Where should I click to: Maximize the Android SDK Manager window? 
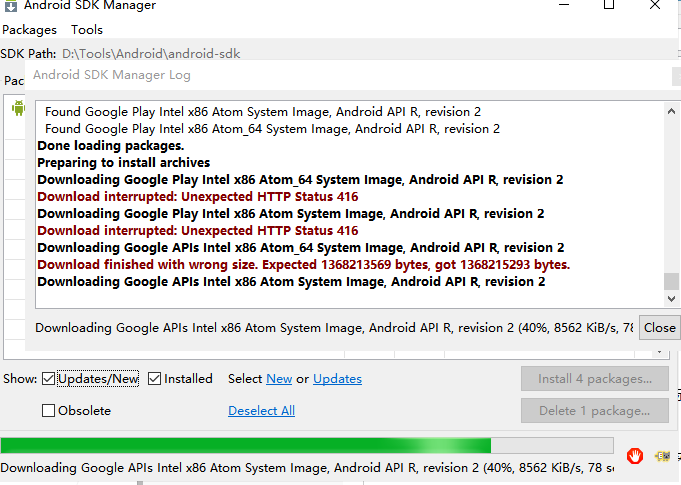609,5
